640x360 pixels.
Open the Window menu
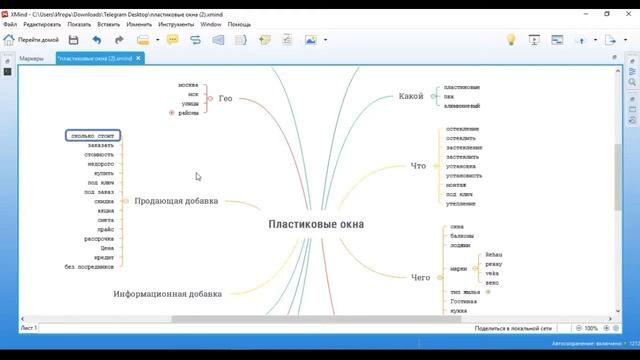[x=211, y=24]
